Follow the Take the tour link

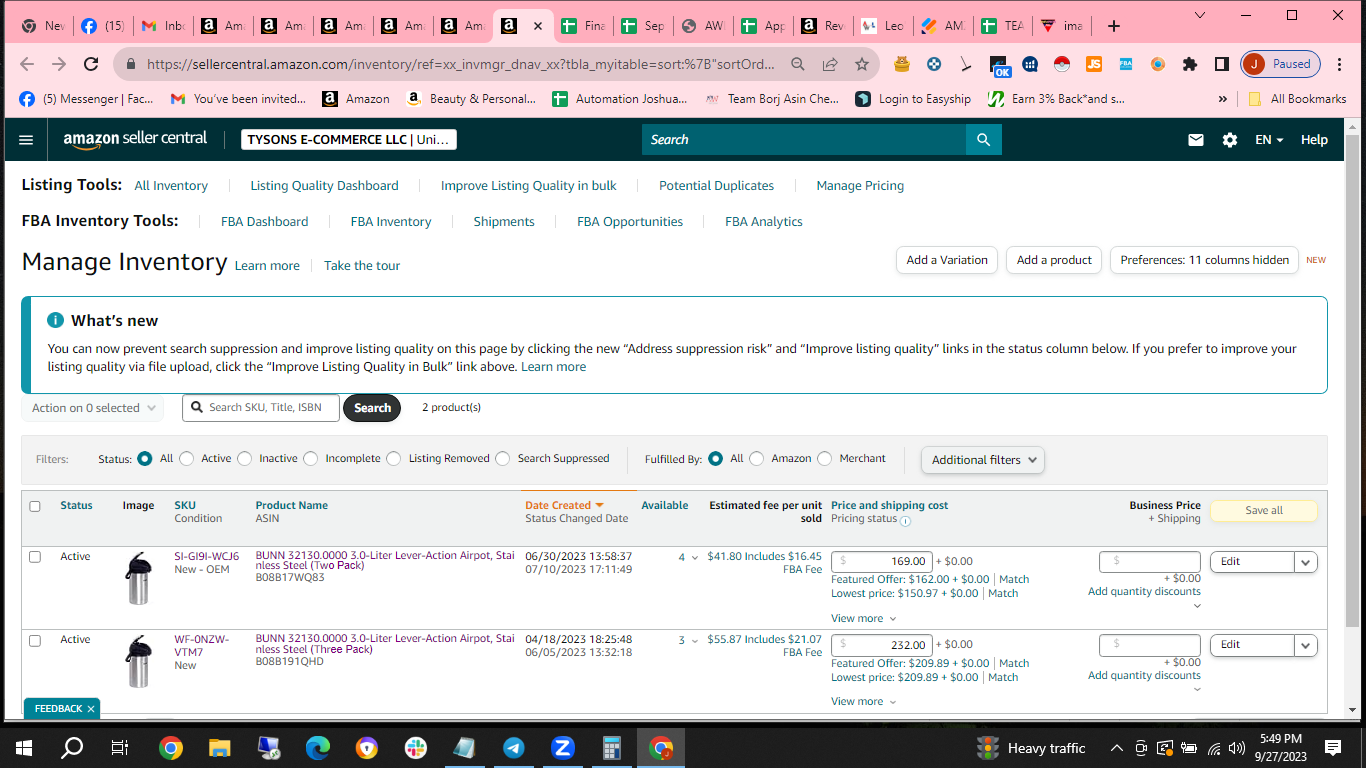pos(362,266)
